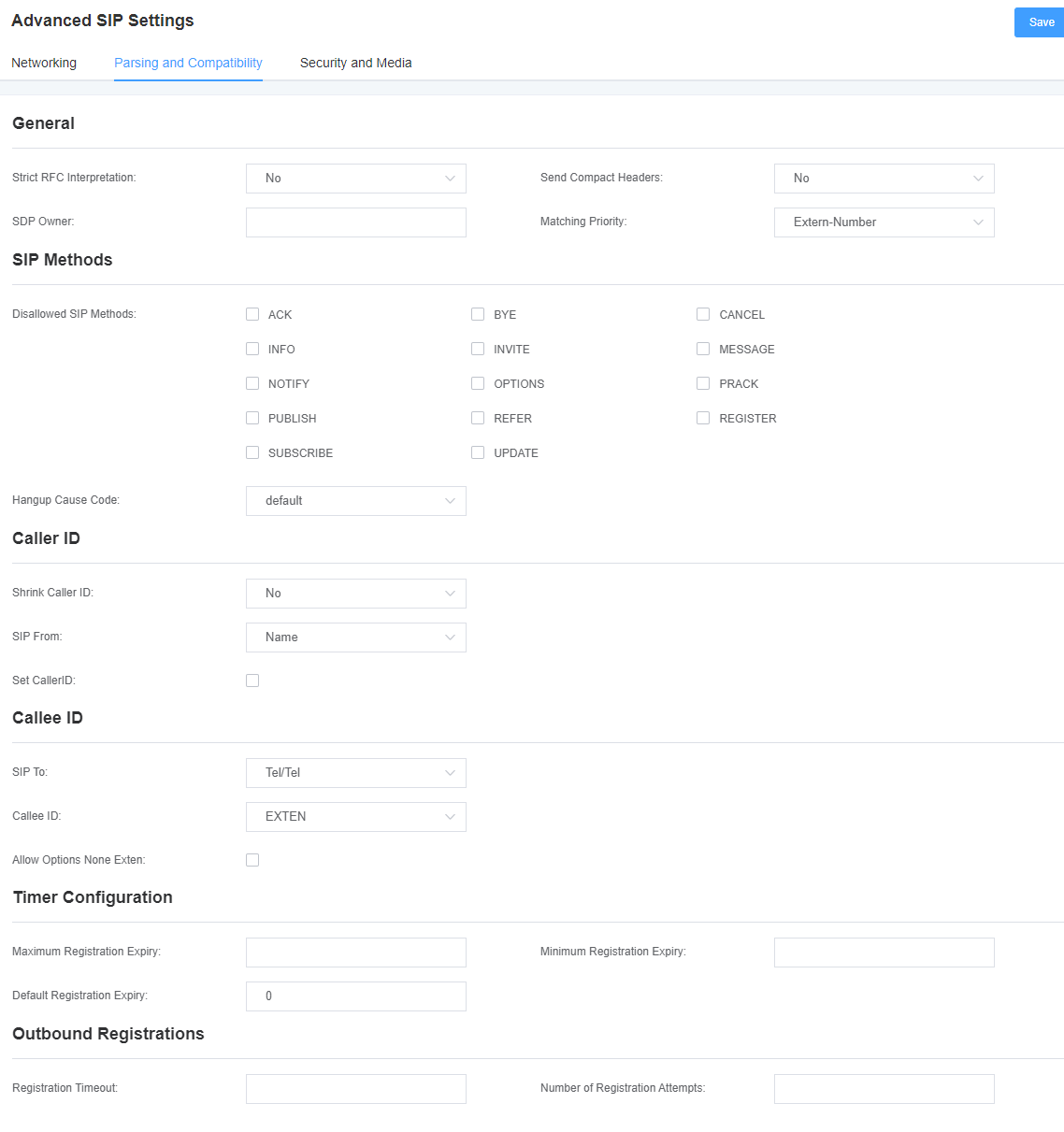1064x1132 pixels.
Task: Open the SIP From dropdown
Action: pyautogui.click(x=356, y=638)
